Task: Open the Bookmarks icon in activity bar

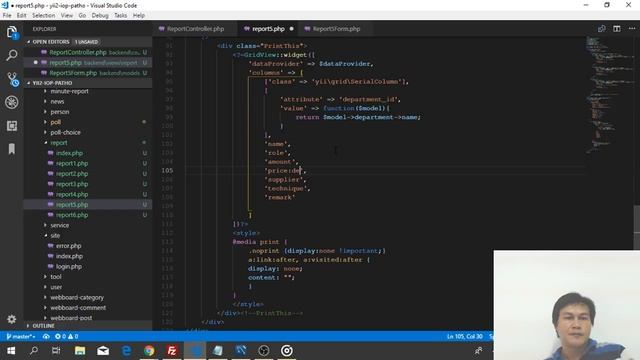Action: (12, 149)
